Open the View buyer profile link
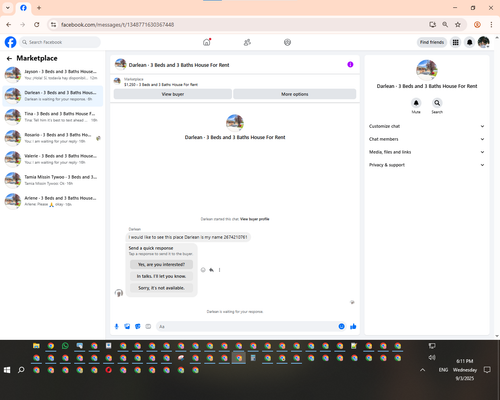This screenshot has width=500, height=400. point(255,219)
